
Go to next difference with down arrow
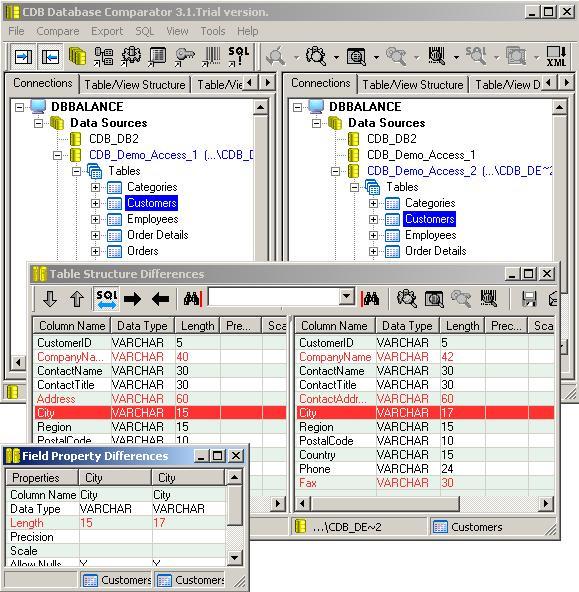pos(50,299)
